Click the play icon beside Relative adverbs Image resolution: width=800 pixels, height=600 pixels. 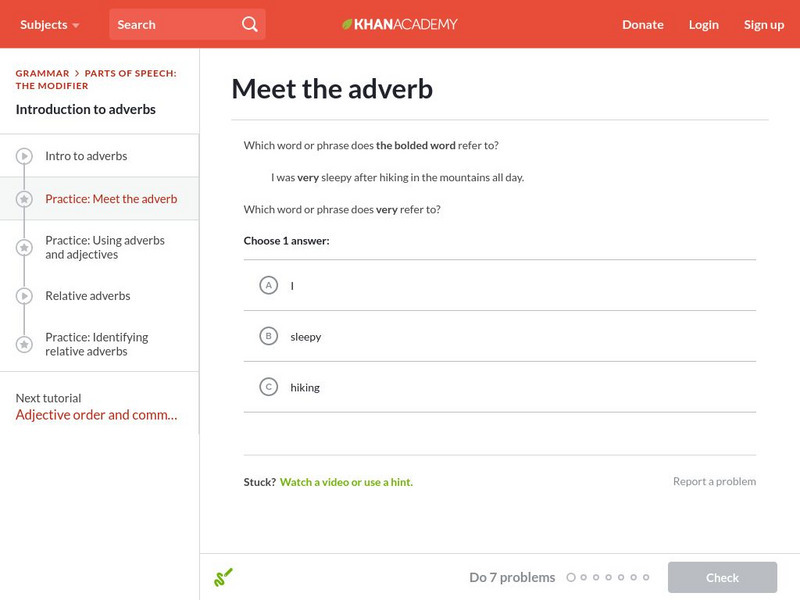coord(22,296)
